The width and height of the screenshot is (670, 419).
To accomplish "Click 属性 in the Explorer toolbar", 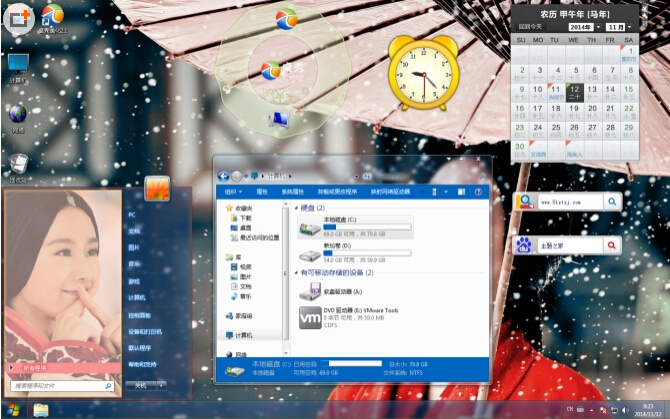I will [262, 192].
